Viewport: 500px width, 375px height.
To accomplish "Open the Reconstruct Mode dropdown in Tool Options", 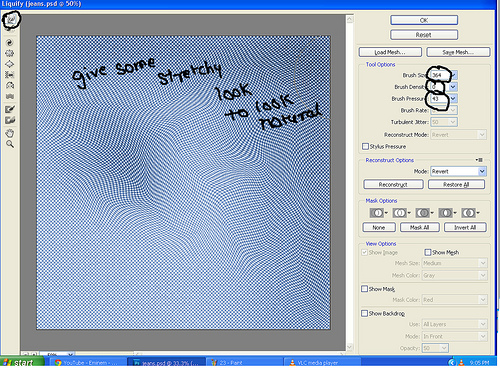I will (x=458, y=135).
